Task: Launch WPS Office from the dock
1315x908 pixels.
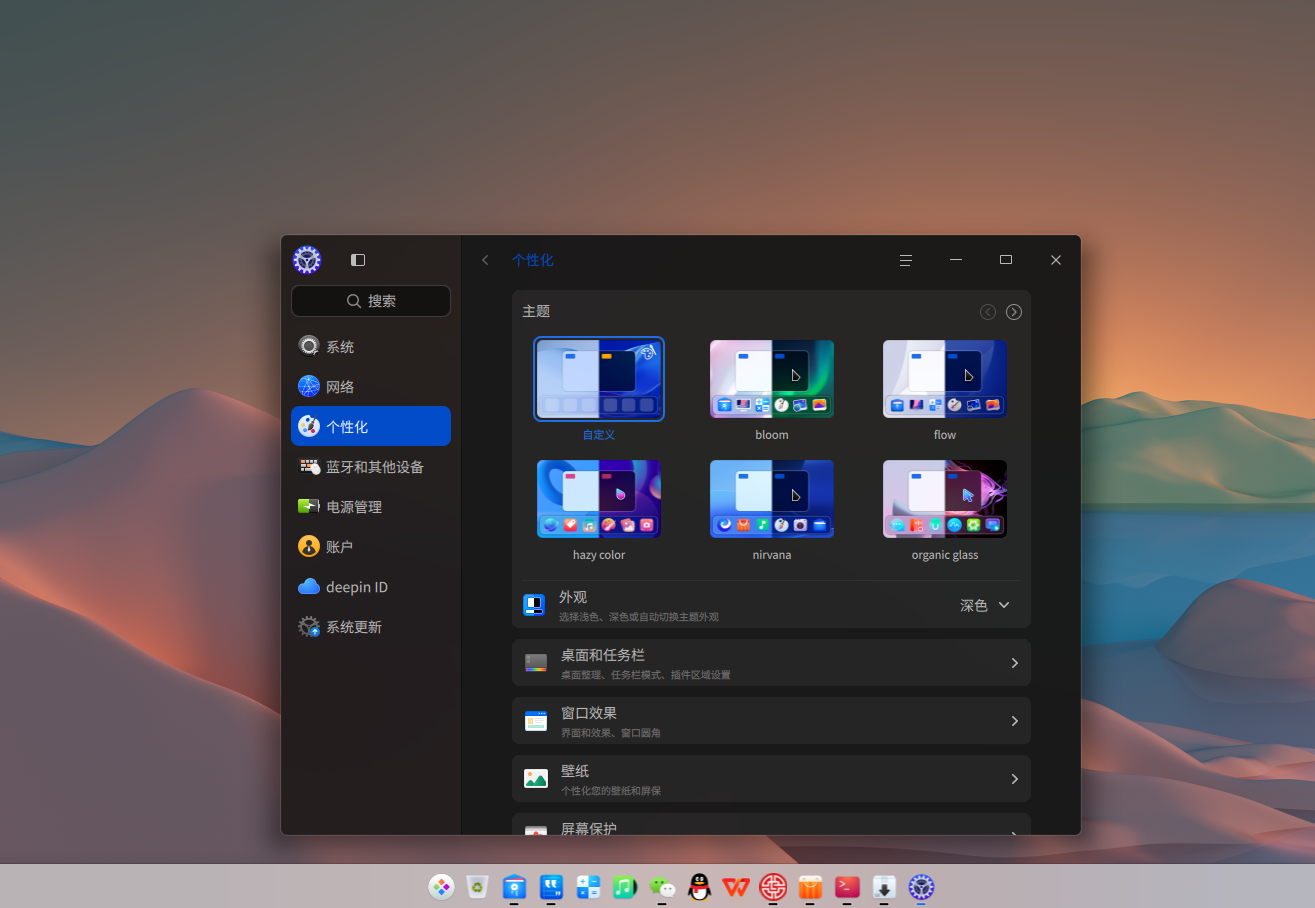Action: [737, 887]
